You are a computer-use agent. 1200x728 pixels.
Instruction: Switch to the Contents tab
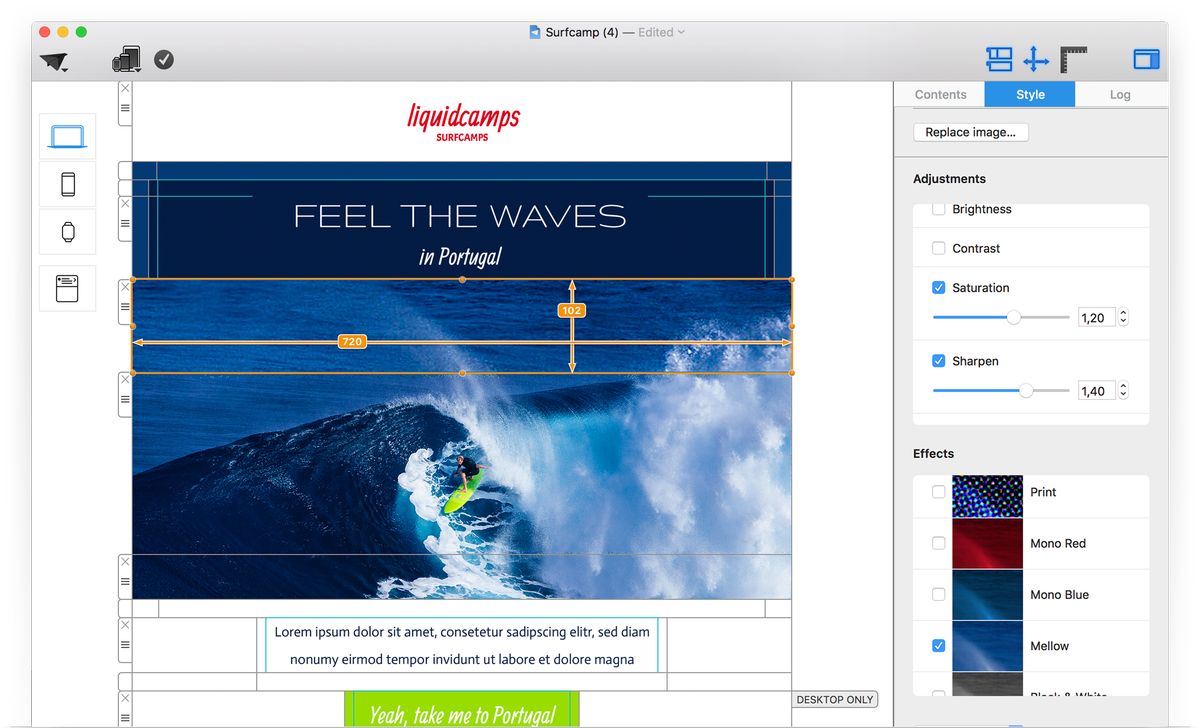[940, 94]
